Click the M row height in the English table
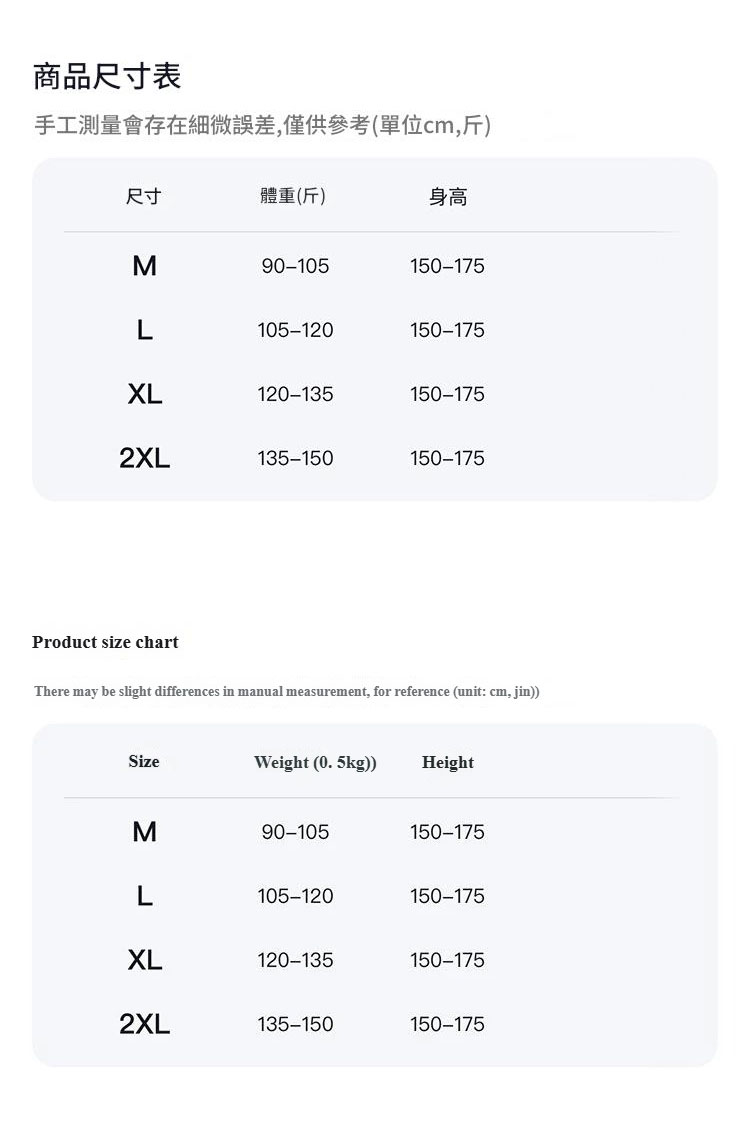 [447, 832]
